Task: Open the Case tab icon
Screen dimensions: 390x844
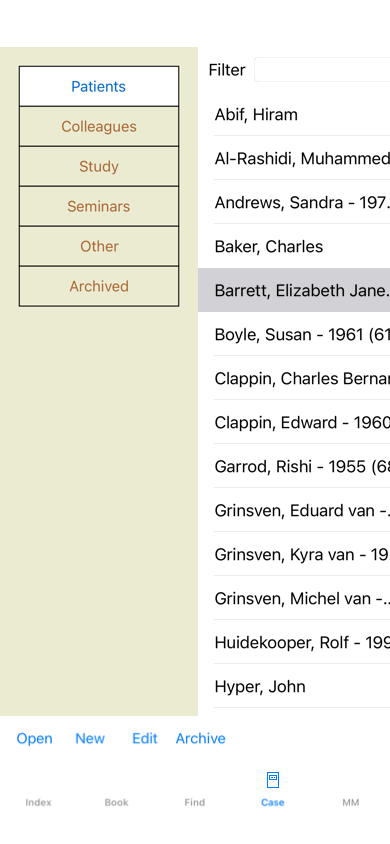Action: click(x=273, y=780)
